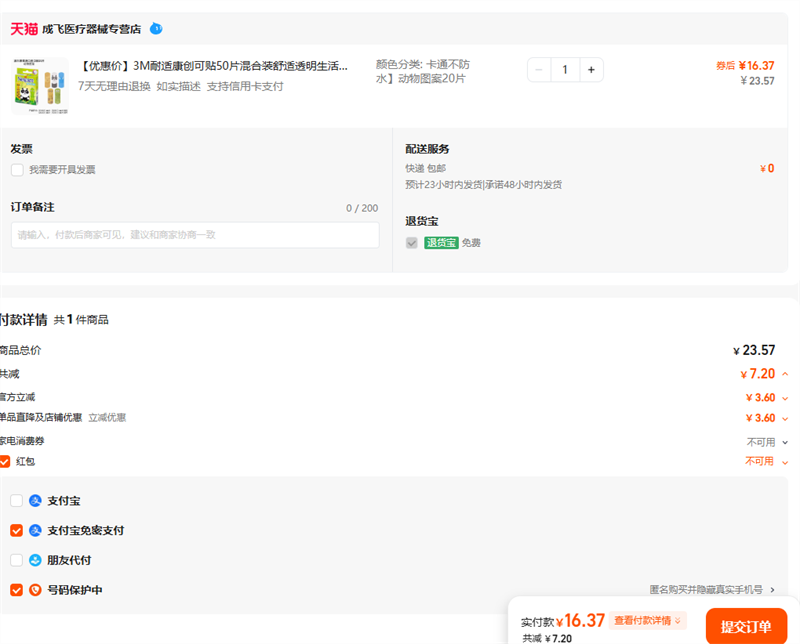The width and height of the screenshot is (800, 644).
Task: Click the Alipay icon next to 支付宝
Action: click(x=35, y=501)
